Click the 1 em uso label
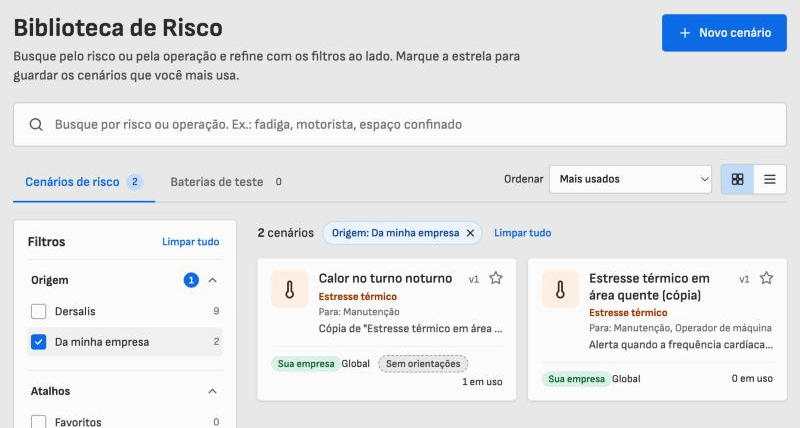 pyautogui.click(x=482, y=382)
